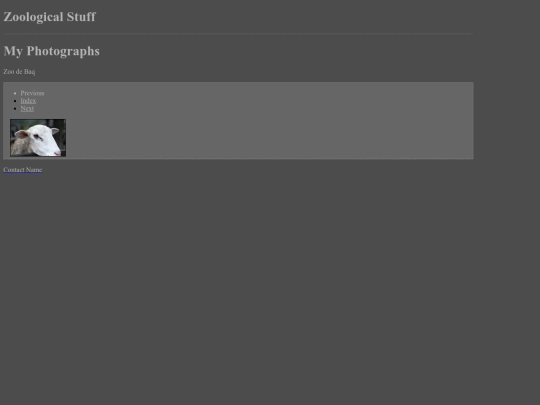
Task: Go to the Next photo link
Action: click(x=27, y=108)
